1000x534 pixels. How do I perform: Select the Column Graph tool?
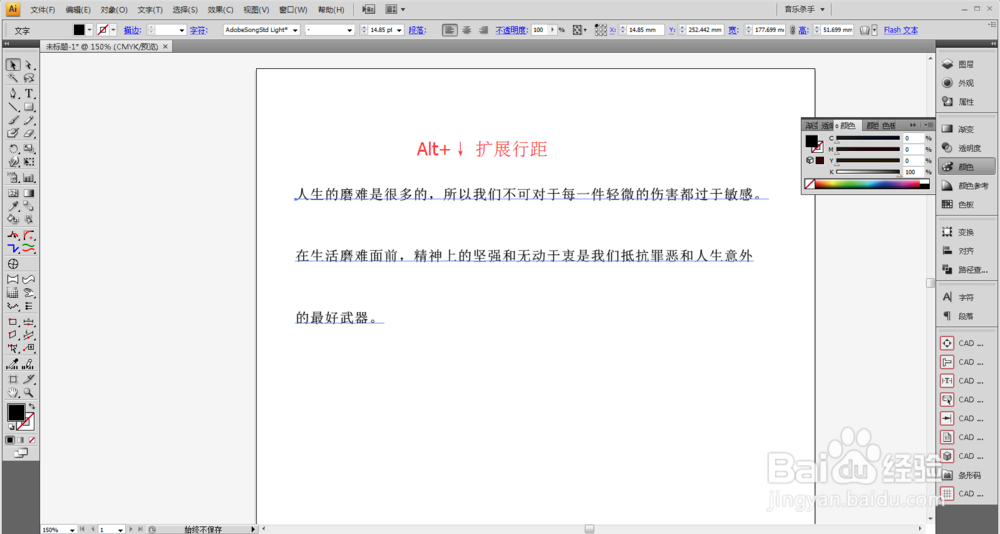tap(29, 178)
